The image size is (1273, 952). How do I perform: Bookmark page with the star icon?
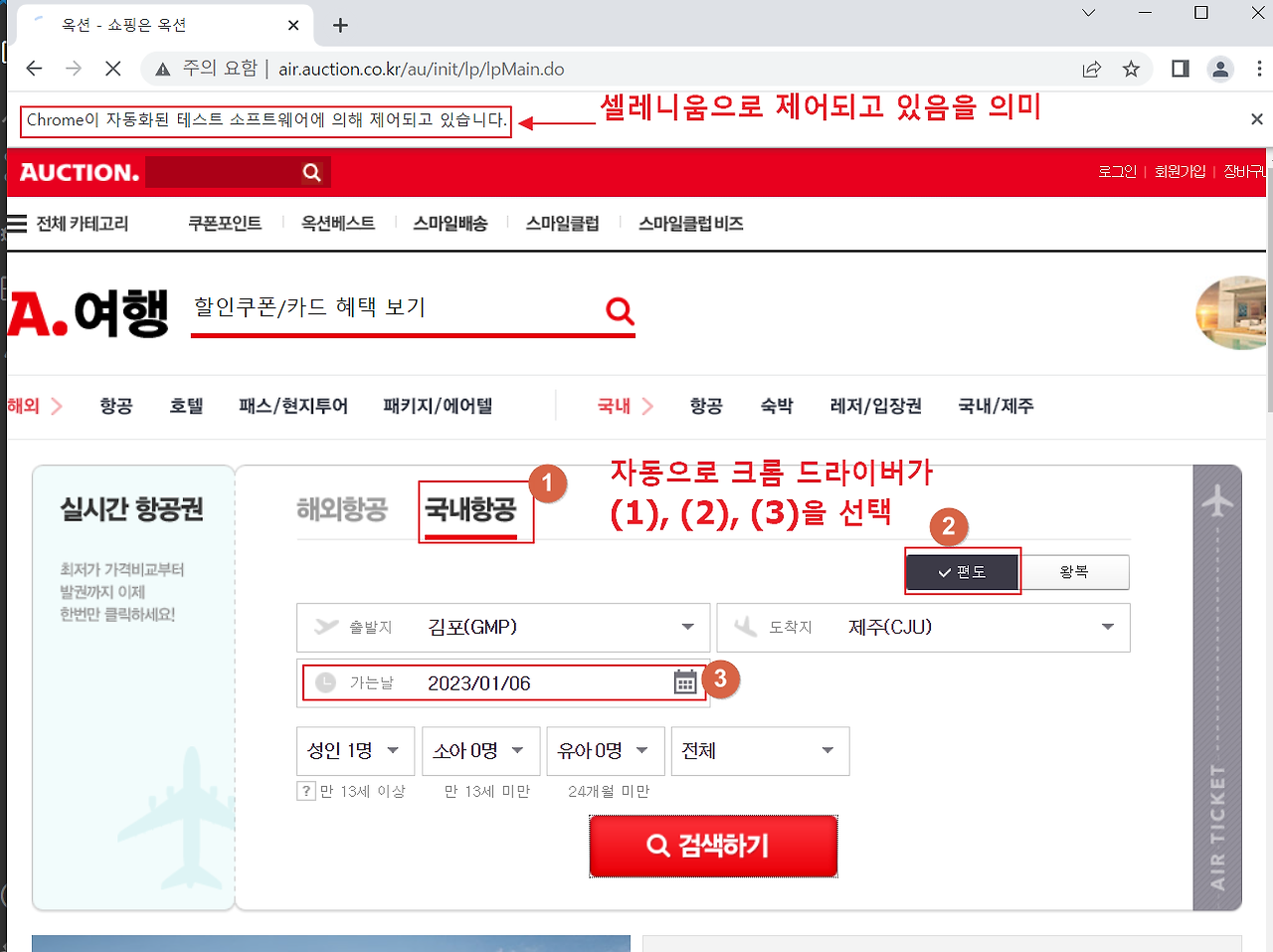[1131, 69]
